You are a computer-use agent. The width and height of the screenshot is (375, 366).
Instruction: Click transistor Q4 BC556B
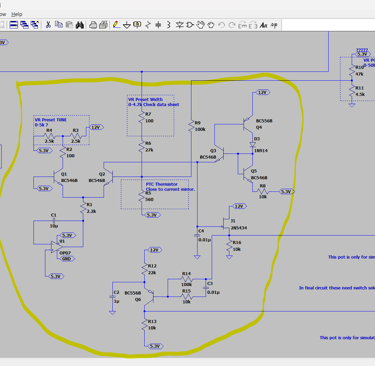coord(249,124)
